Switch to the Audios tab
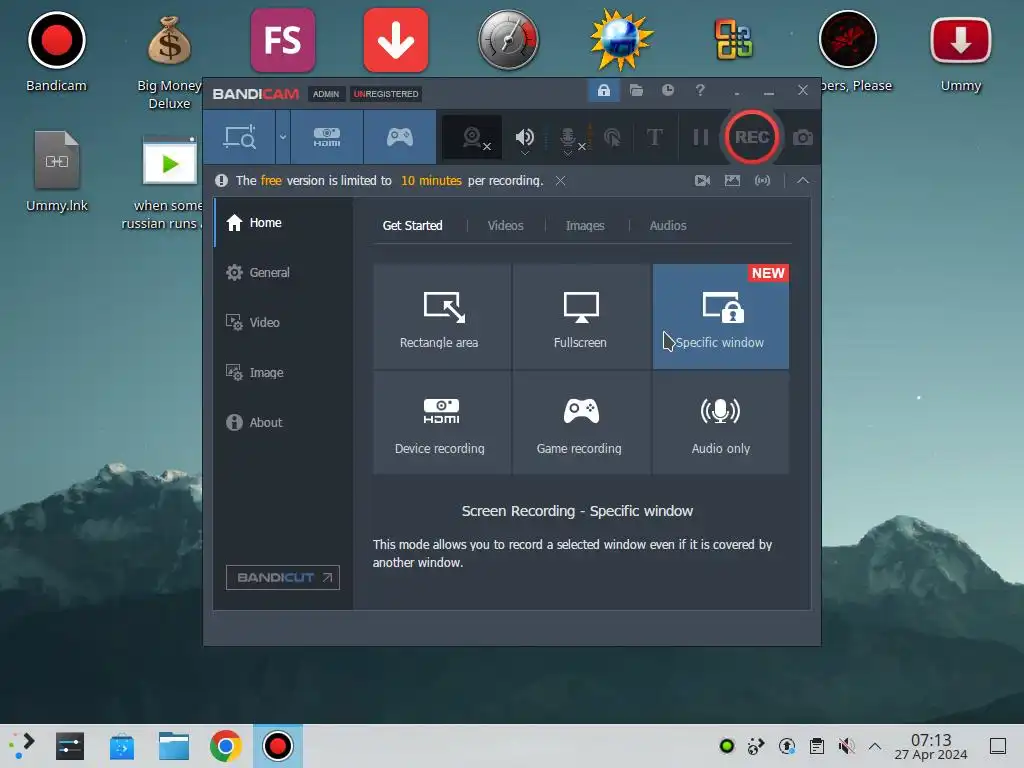The height and width of the screenshot is (768, 1024). (667, 225)
